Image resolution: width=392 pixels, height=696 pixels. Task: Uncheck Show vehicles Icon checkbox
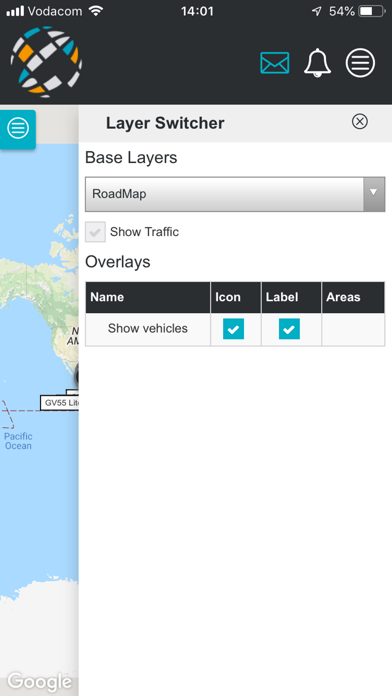coord(234,329)
